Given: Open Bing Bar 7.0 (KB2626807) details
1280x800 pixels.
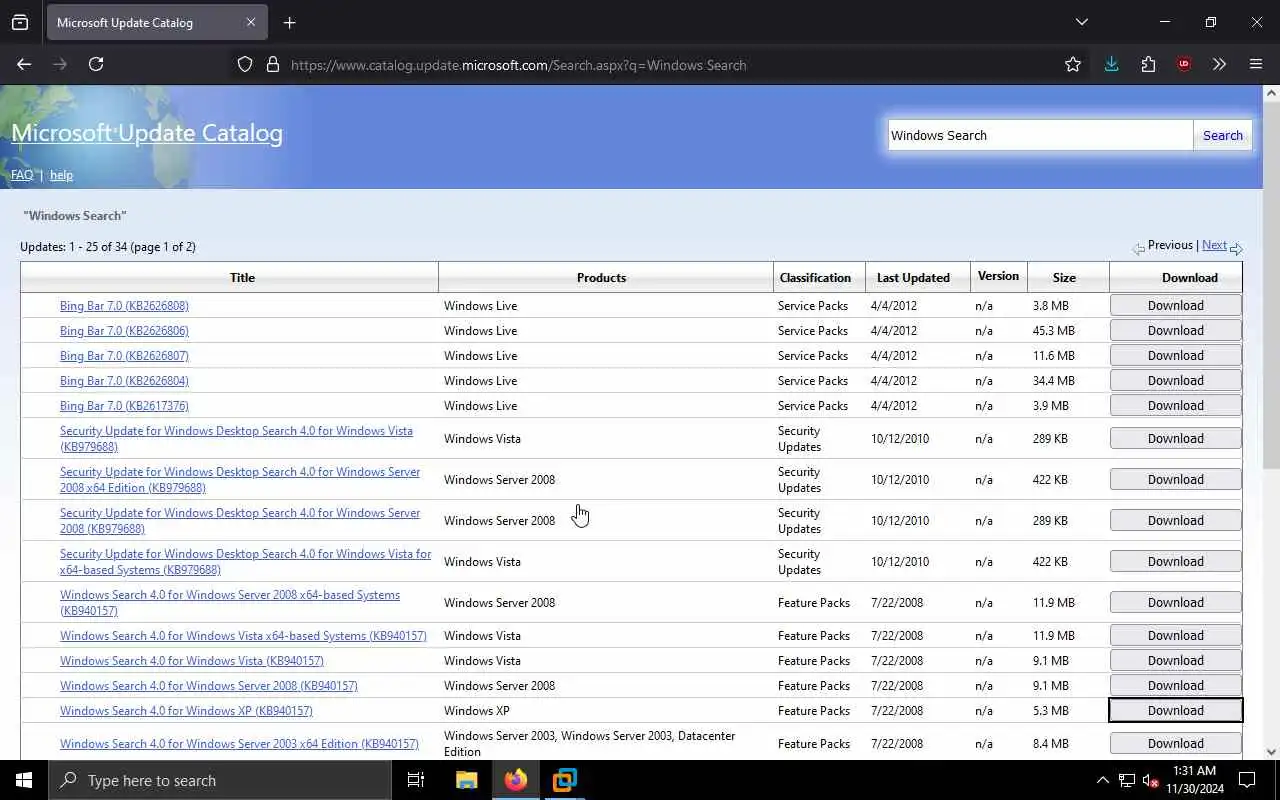Looking at the screenshot, I should pos(124,356).
